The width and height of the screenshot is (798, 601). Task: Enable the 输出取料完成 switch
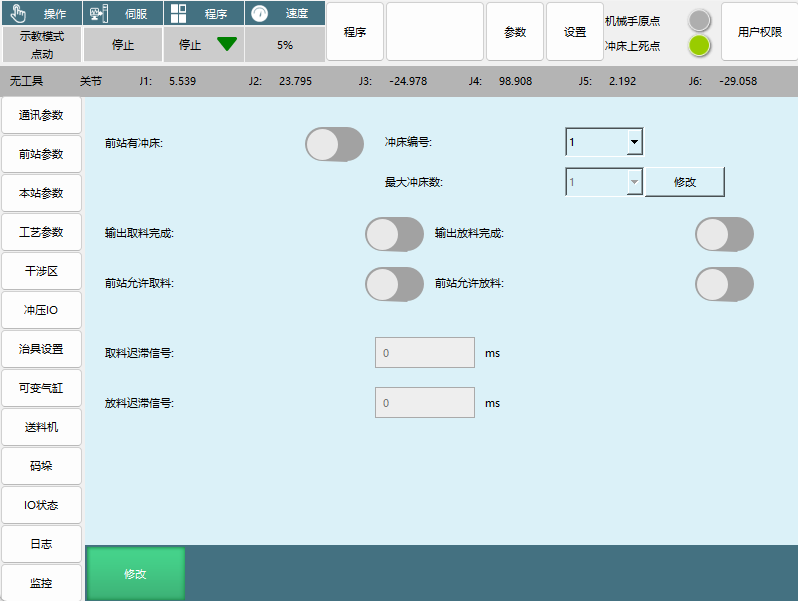click(x=394, y=234)
